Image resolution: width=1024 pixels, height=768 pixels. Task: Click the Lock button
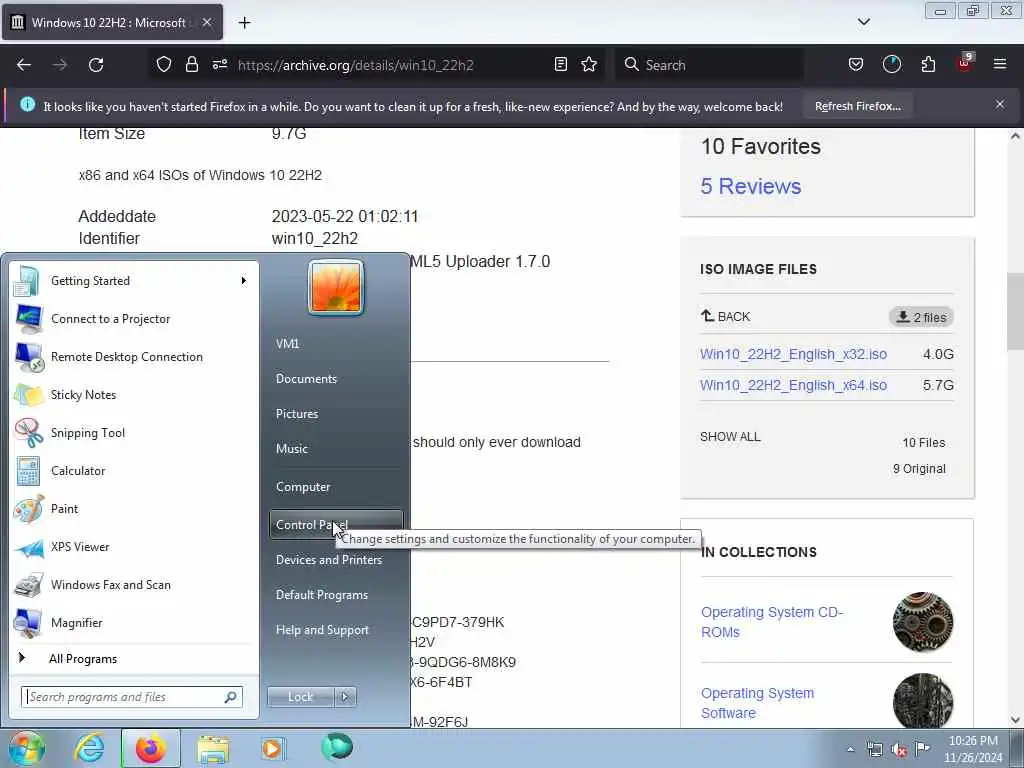click(300, 697)
